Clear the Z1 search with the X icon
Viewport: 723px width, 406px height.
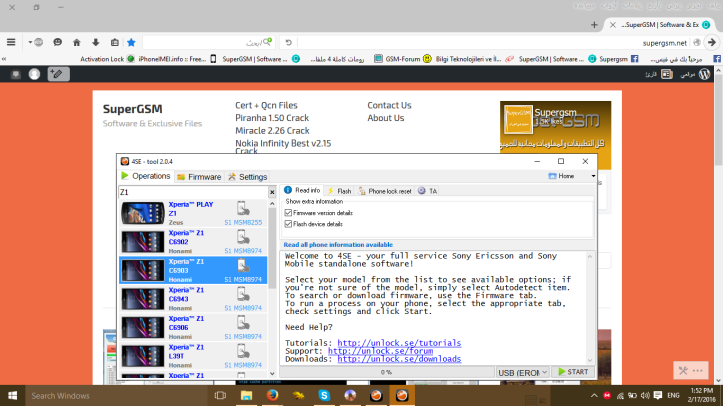tap(272, 192)
